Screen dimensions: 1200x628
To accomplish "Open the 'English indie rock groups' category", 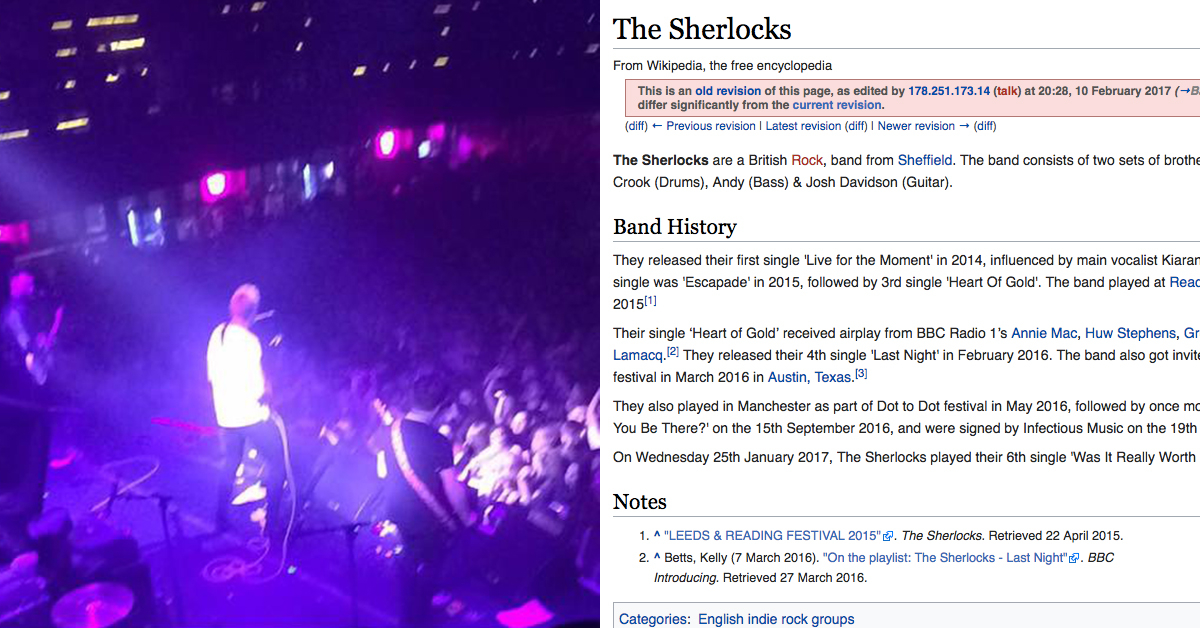I will [776, 619].
